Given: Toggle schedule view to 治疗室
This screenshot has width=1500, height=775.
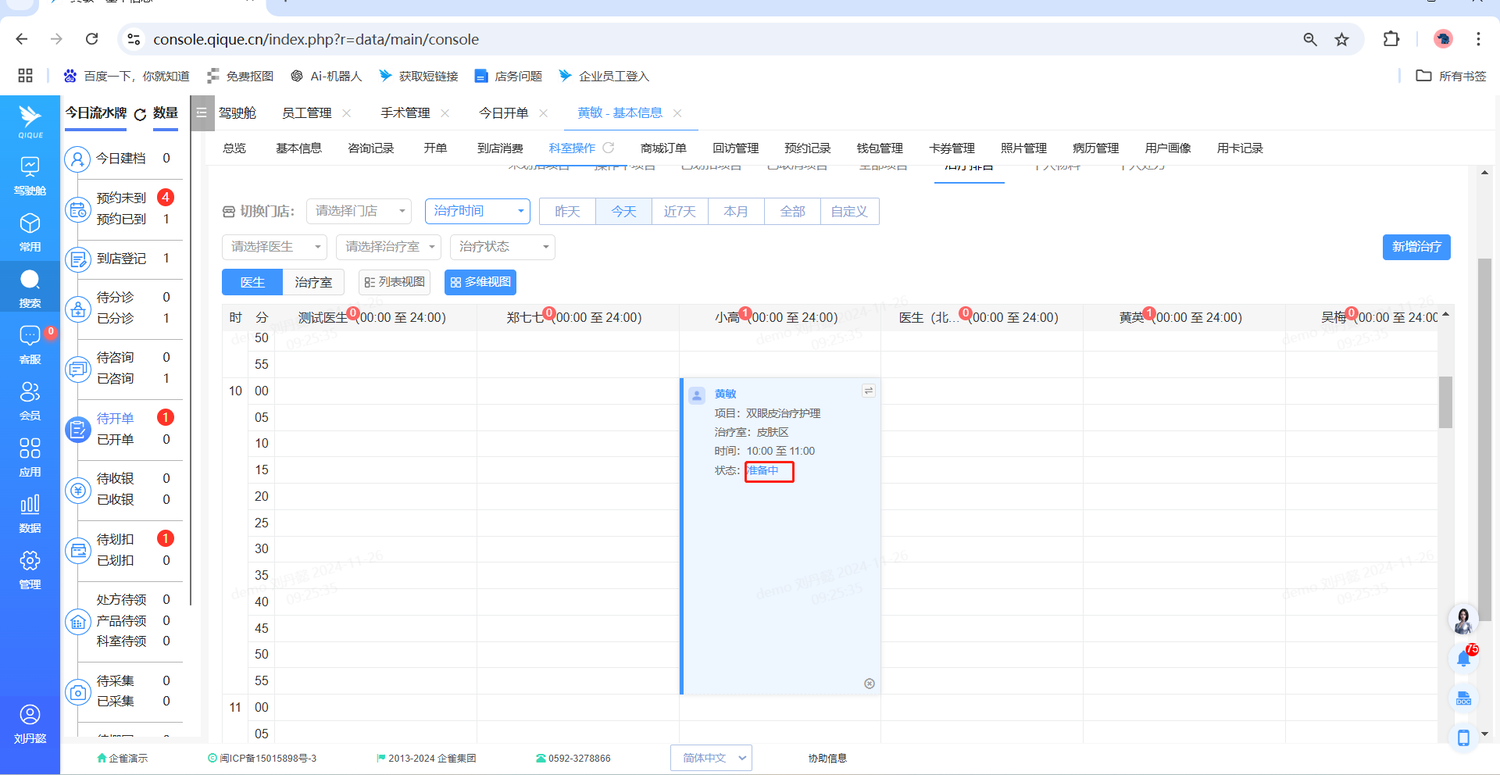Looking at the screenshot, I should (x=313, y=283).
